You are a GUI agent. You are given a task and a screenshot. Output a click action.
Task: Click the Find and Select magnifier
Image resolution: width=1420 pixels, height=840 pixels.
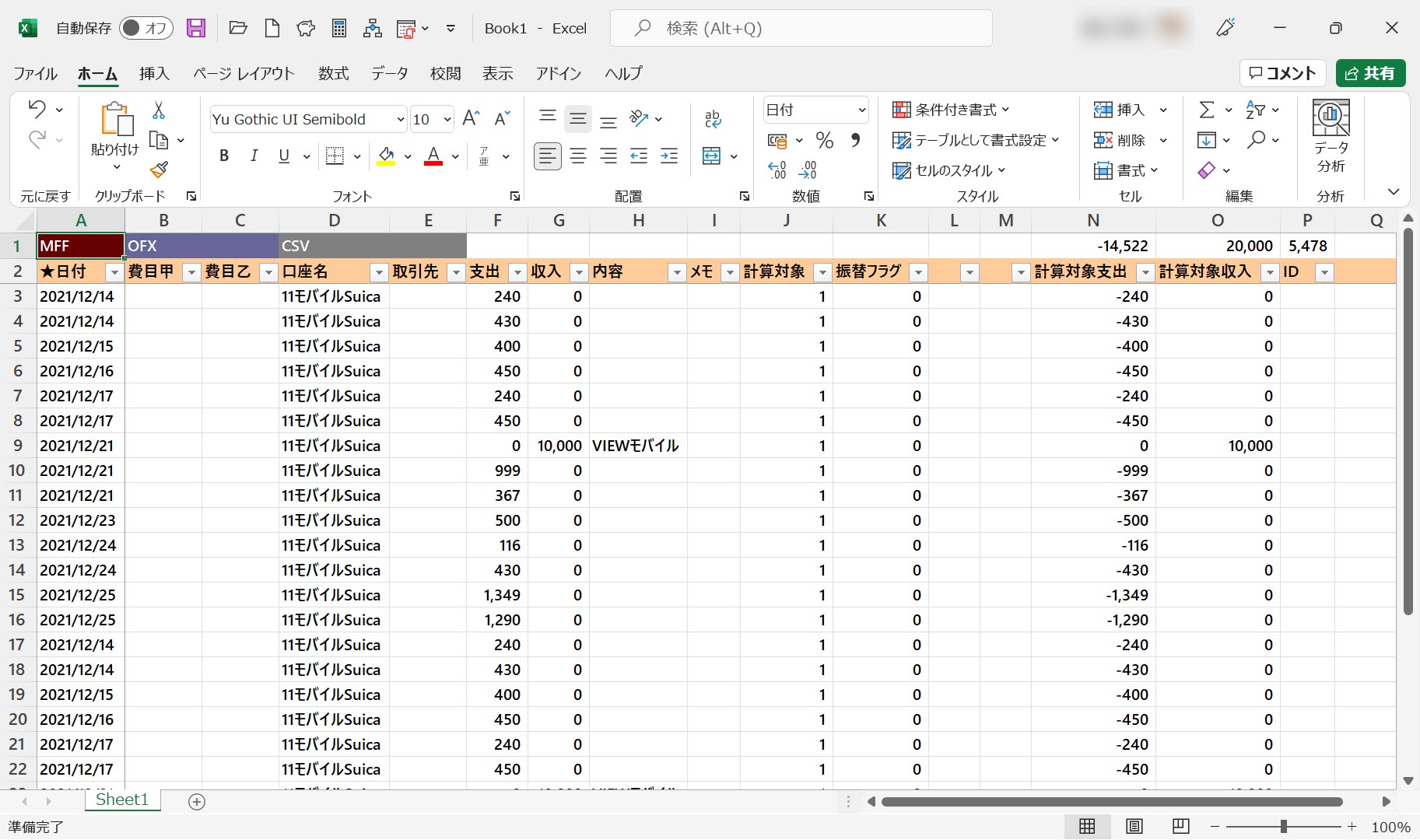click(x=1256, y=140)
